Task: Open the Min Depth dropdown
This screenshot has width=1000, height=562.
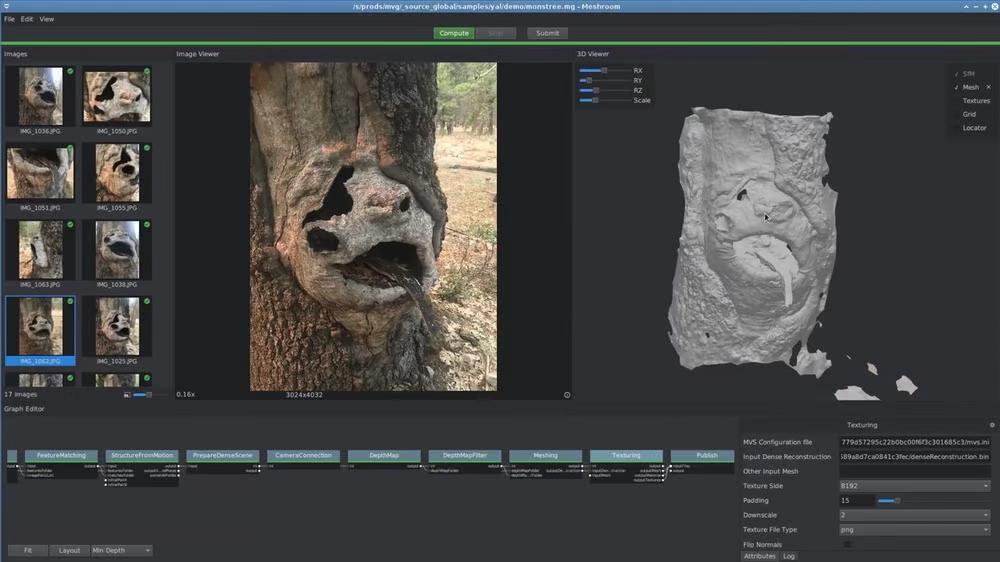Action: pos(121,550)
